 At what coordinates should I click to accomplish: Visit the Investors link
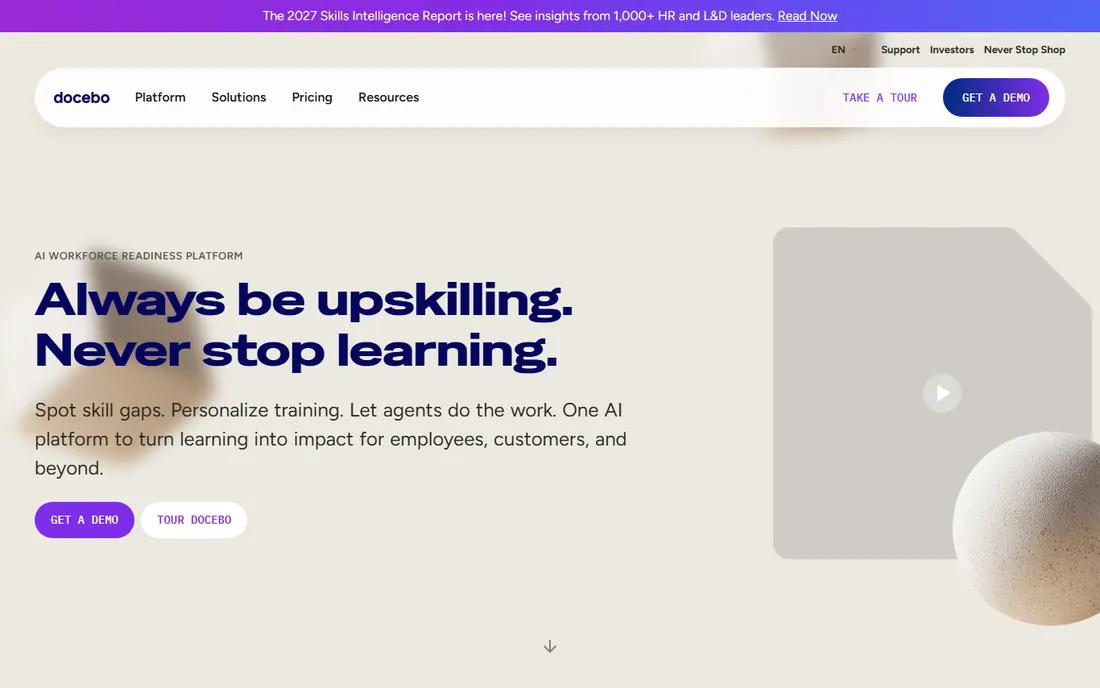click(951, 50)
